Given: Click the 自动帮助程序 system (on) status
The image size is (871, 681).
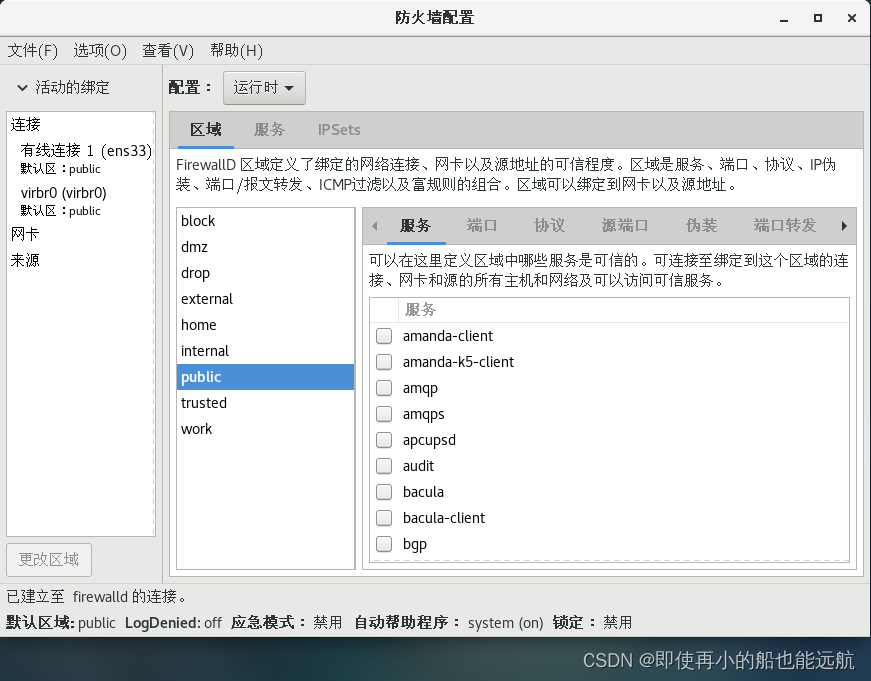Looking at the screenshot, I should [x=449, y=623].
